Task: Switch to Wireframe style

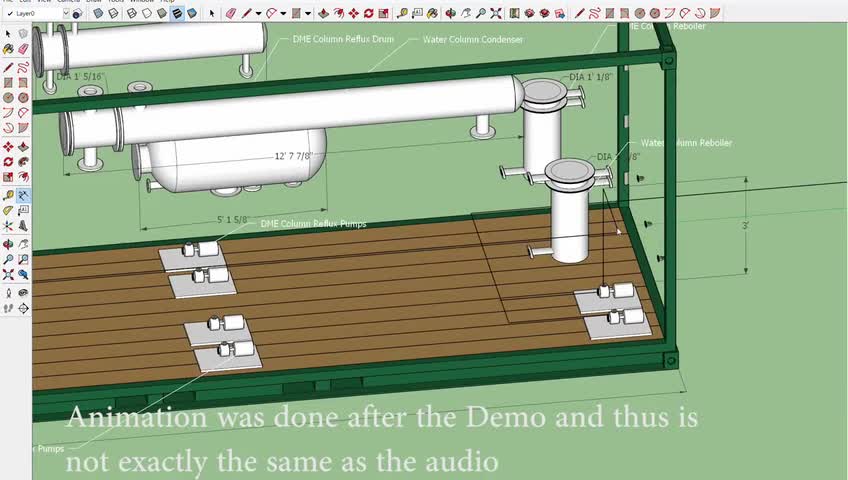Action: coord(132,14)
